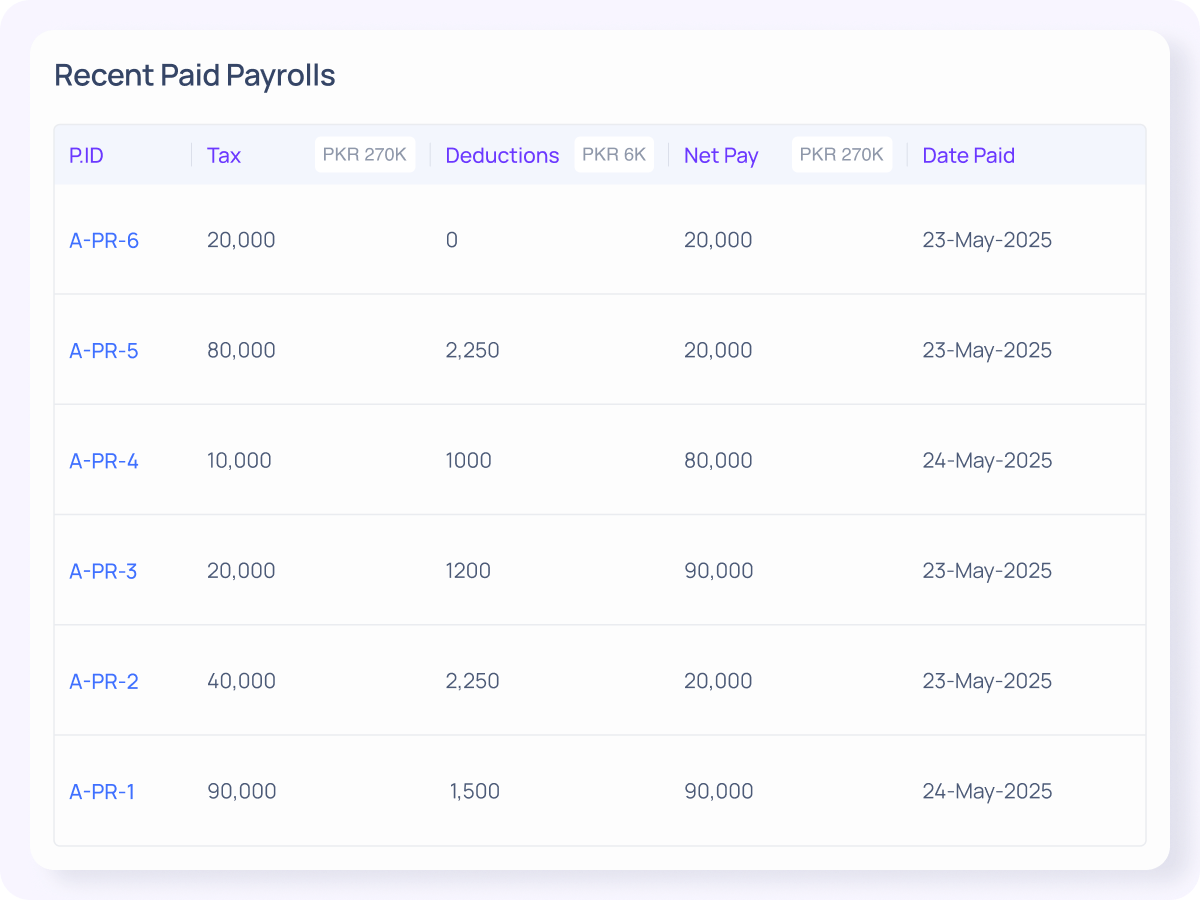
Task: Click the 10,000 tax value of A-PR-4
Action: point(241,460)
